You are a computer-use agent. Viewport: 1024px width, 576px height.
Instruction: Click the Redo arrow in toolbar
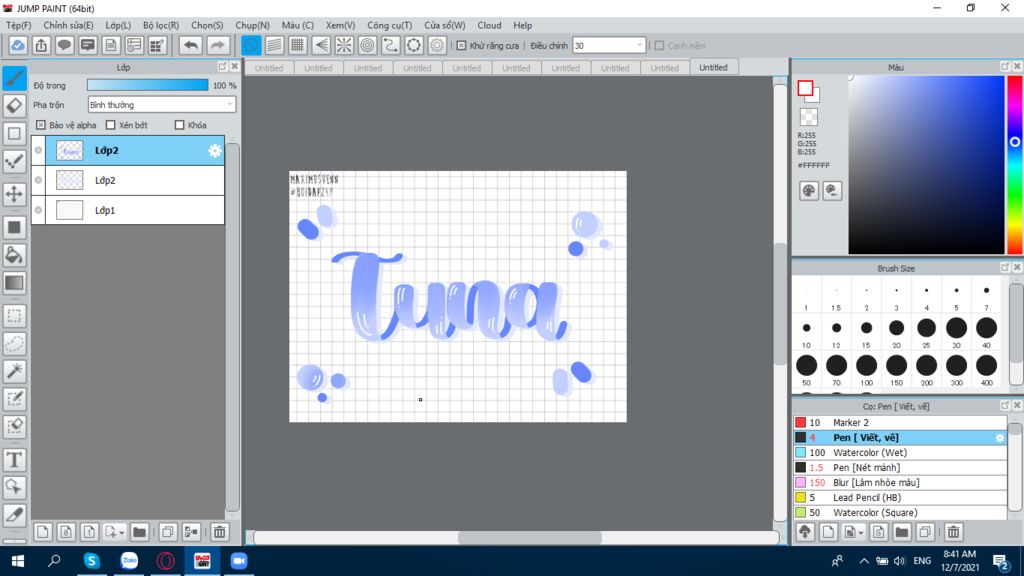217,45
